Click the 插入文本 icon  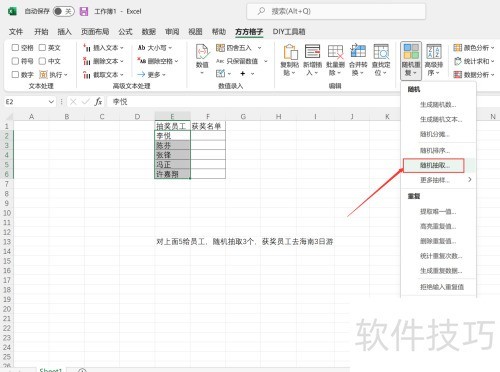87,48
